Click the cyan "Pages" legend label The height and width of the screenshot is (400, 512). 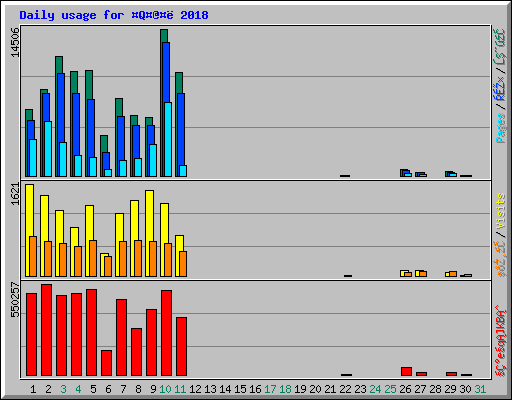tap(500, 128)
